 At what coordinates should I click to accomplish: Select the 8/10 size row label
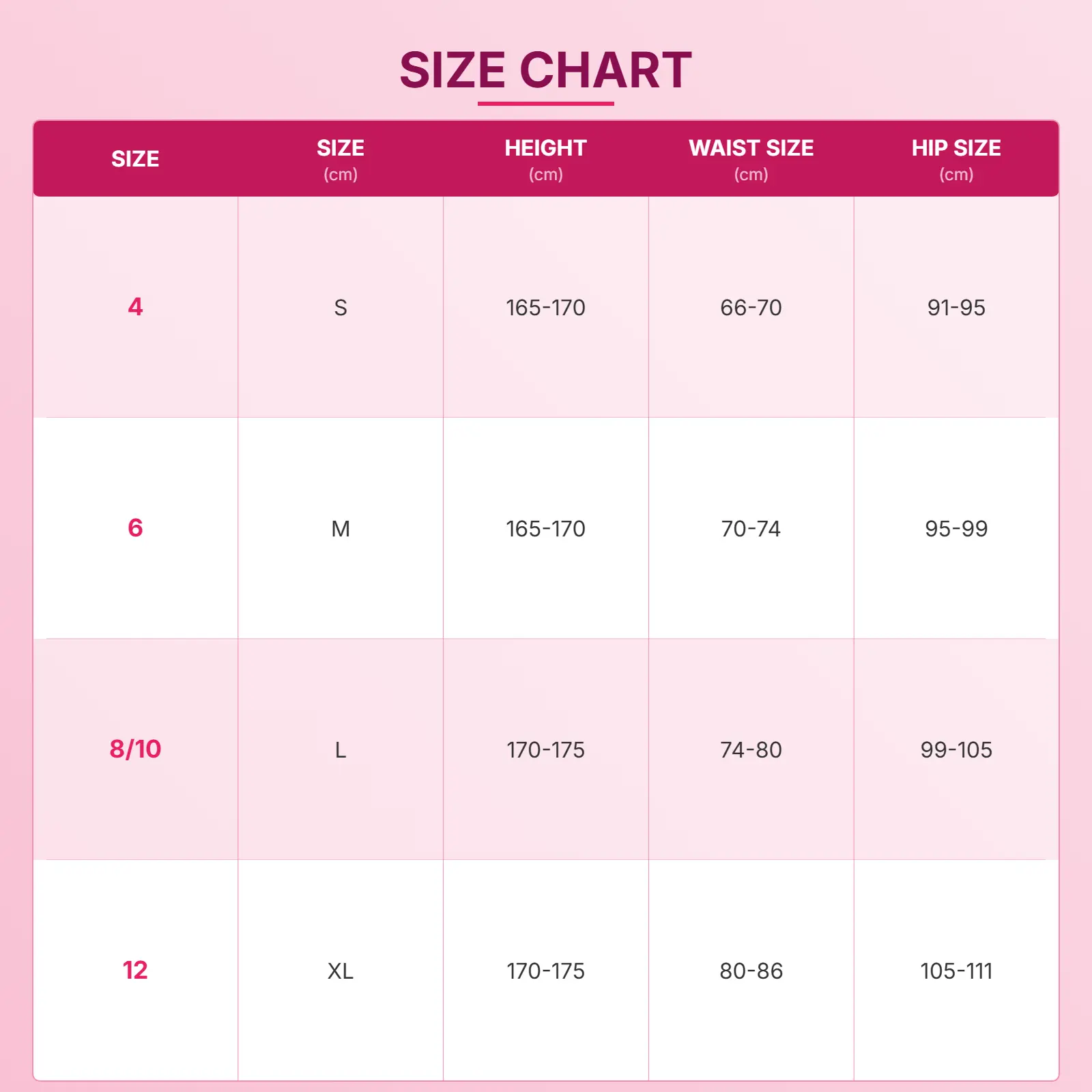point(135,749)
